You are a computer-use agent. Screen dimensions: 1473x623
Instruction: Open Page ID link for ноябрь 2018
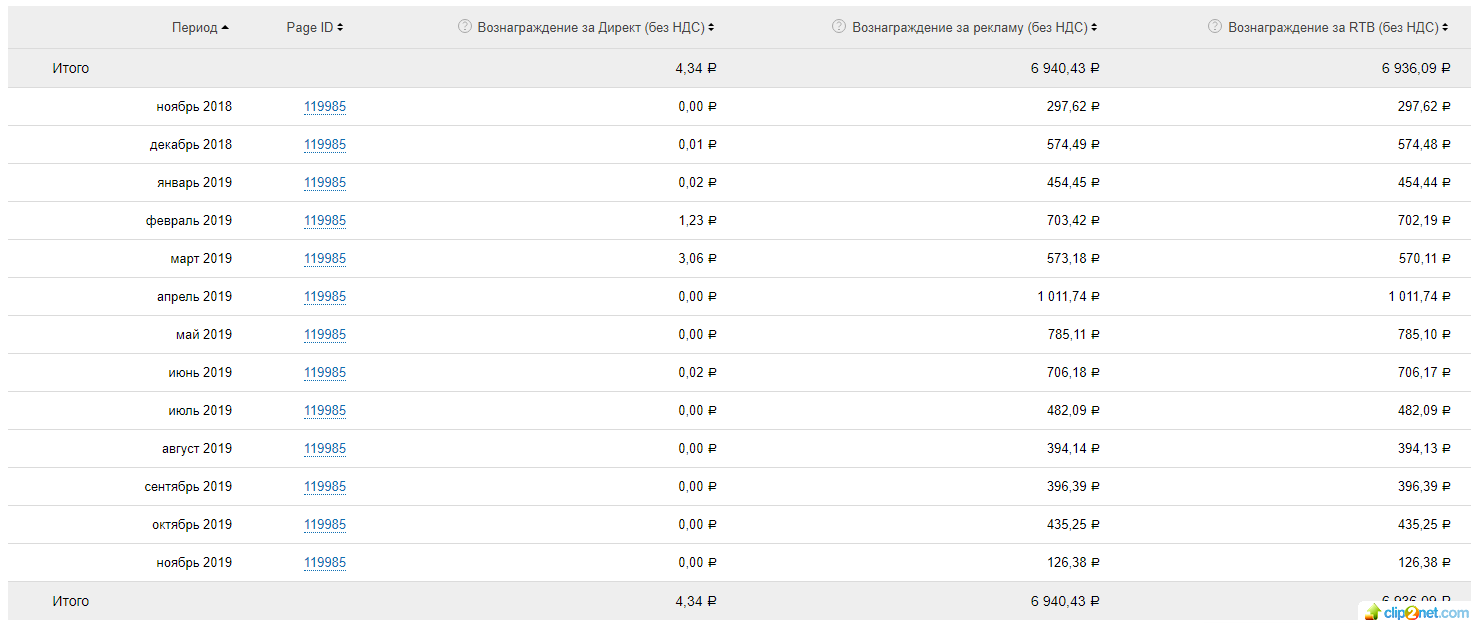325,107
